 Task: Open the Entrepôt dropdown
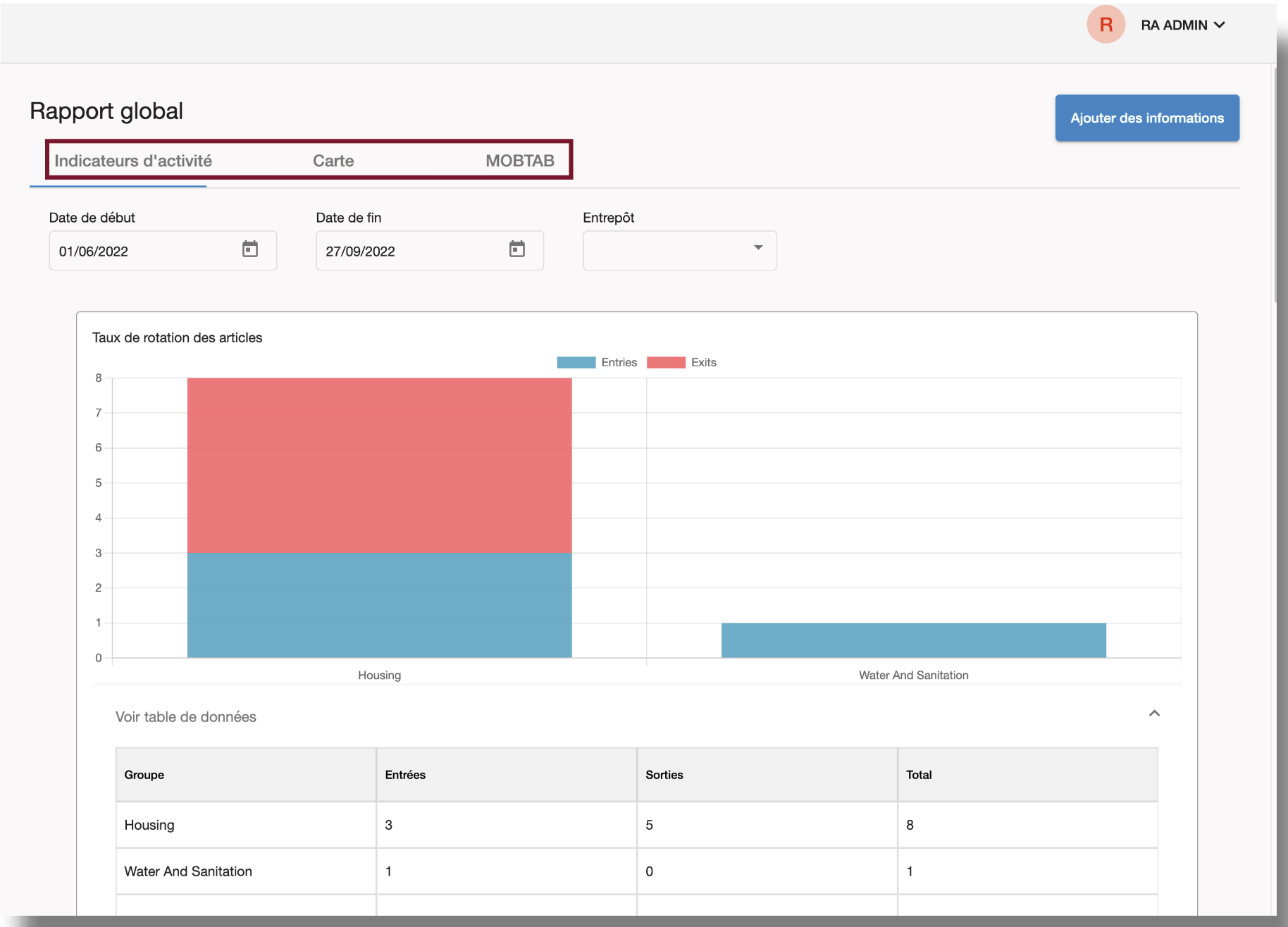click(679, 250)
